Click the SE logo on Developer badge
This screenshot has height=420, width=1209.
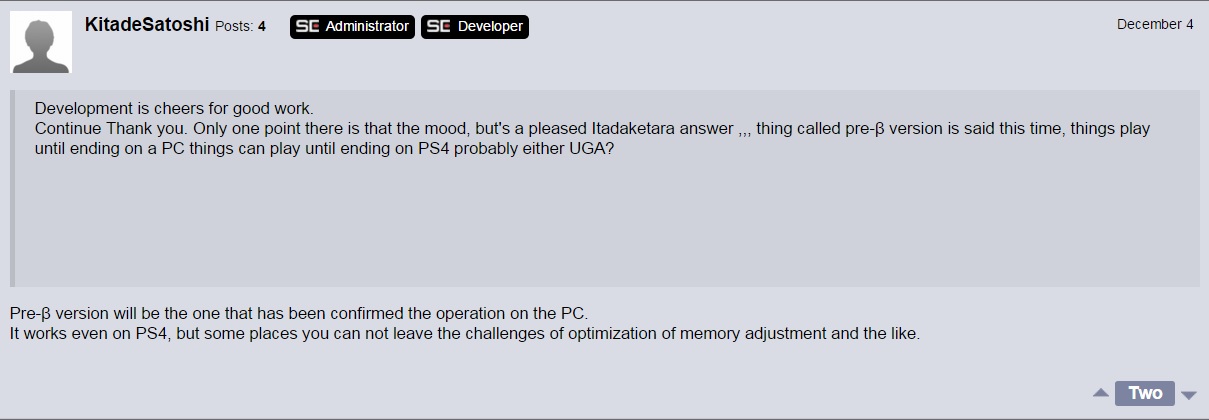click(438, 27)
